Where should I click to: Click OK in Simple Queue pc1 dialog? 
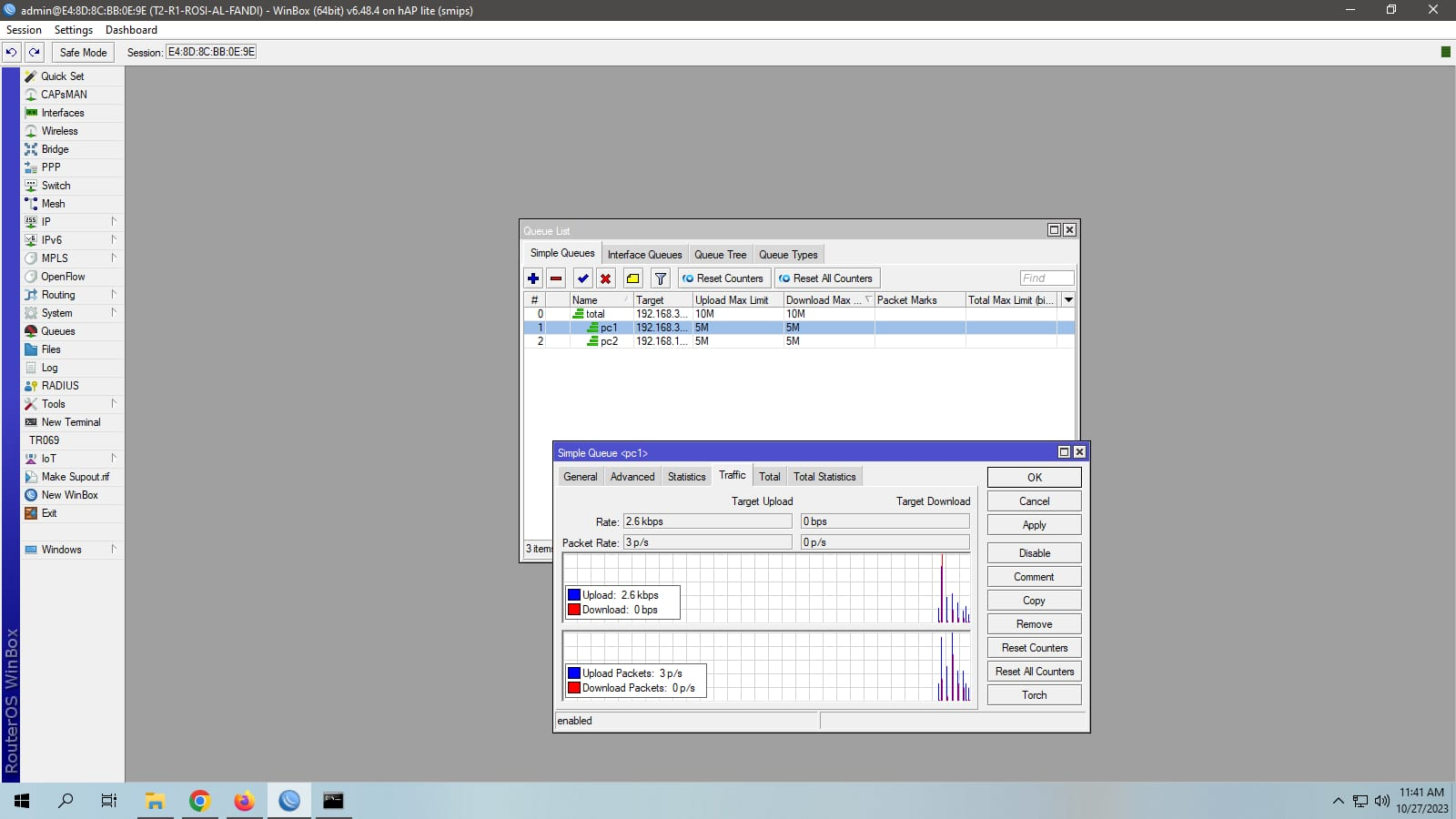tap(1035, 478)
